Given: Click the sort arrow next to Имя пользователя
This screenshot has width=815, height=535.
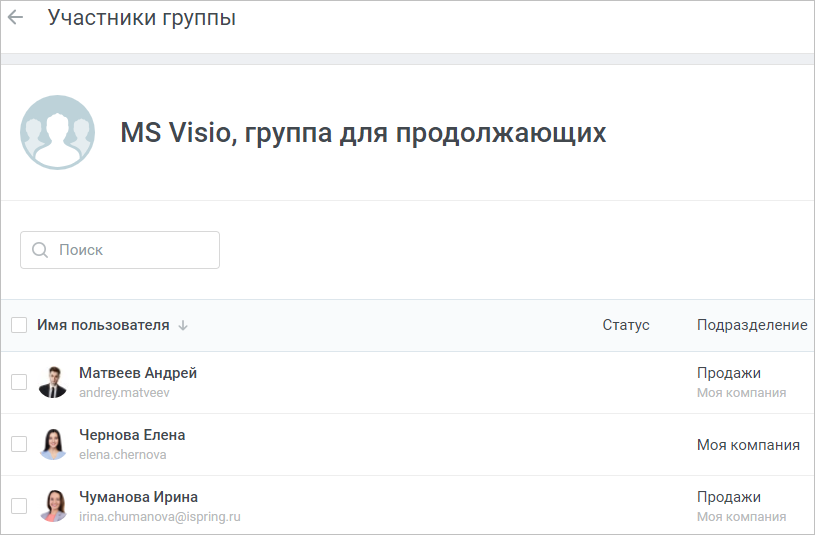Looking at the screenshot, I should click(182, 325).
